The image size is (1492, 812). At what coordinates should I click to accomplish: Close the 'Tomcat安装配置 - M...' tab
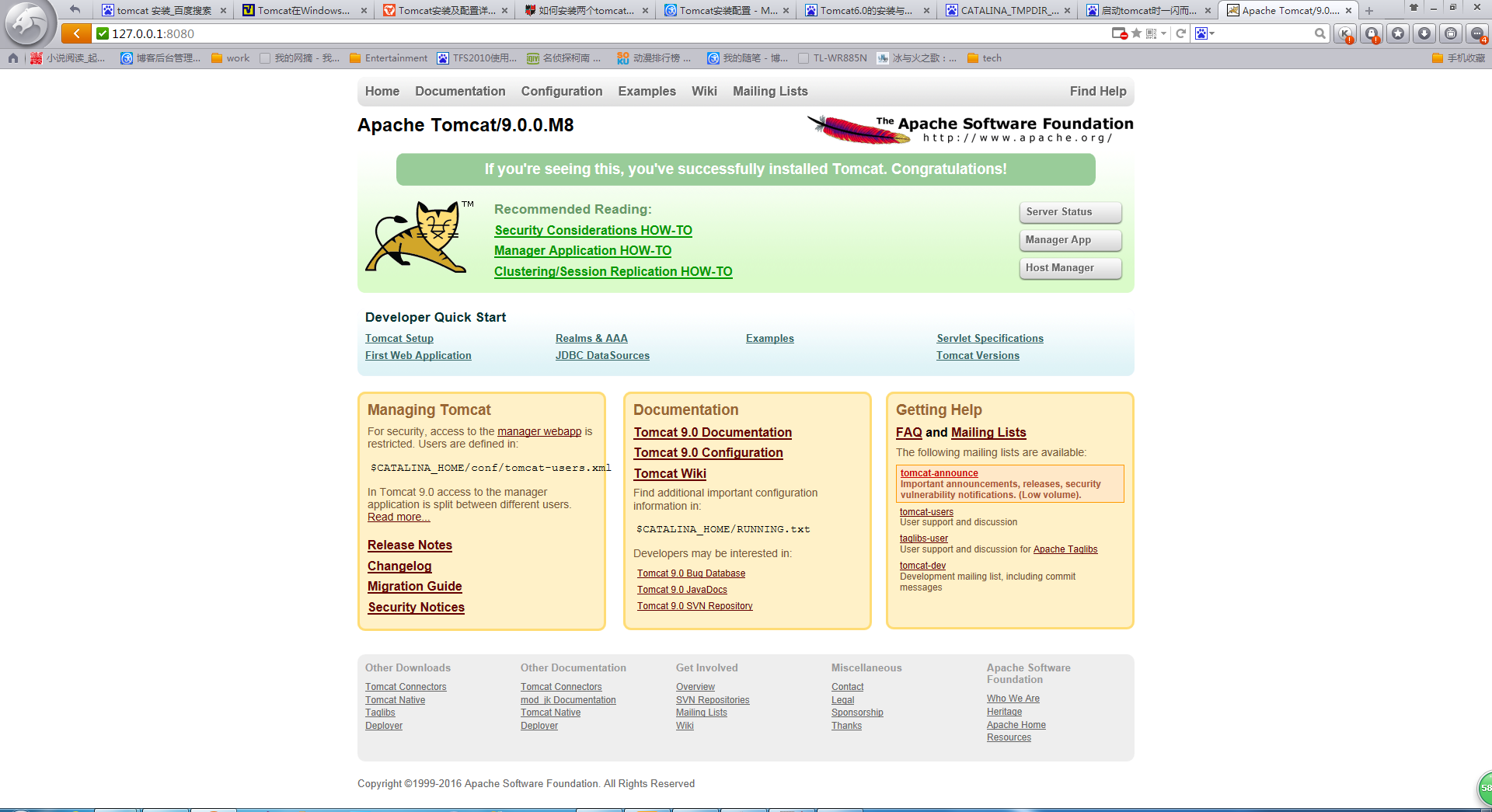[786, 10]
